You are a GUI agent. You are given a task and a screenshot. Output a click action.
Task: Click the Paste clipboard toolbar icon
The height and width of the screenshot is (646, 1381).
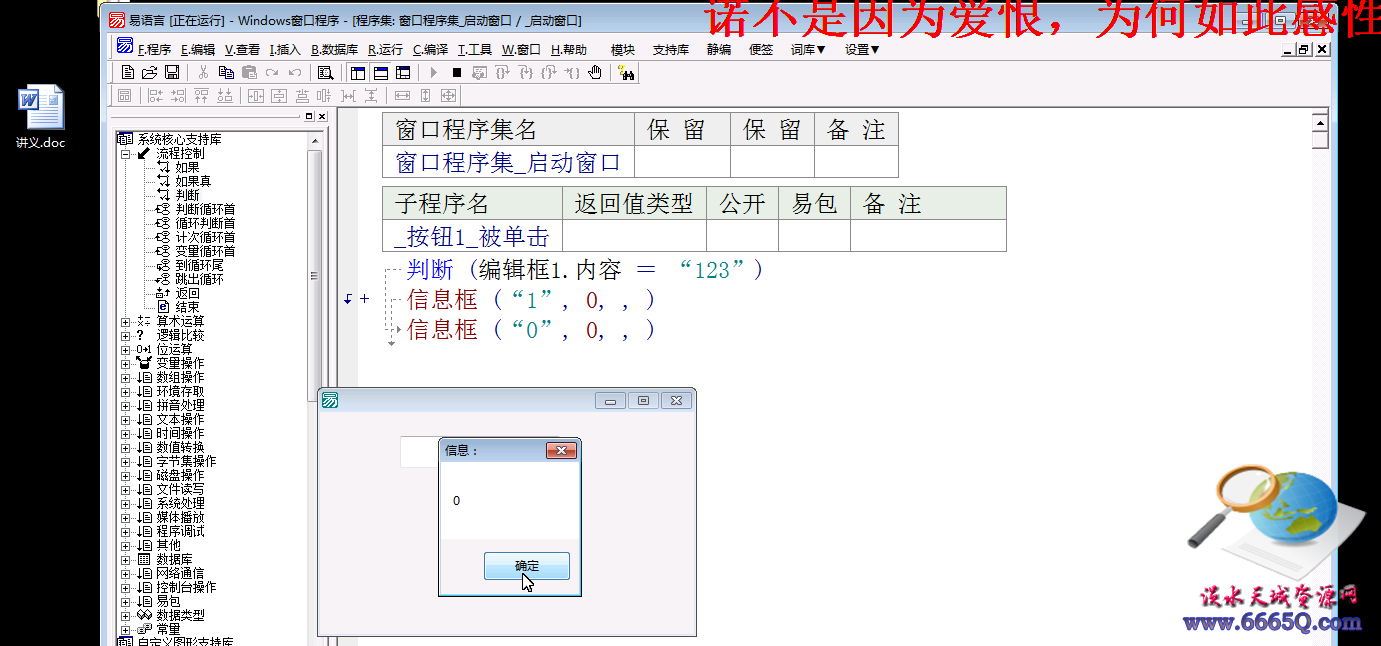point(249,72)
